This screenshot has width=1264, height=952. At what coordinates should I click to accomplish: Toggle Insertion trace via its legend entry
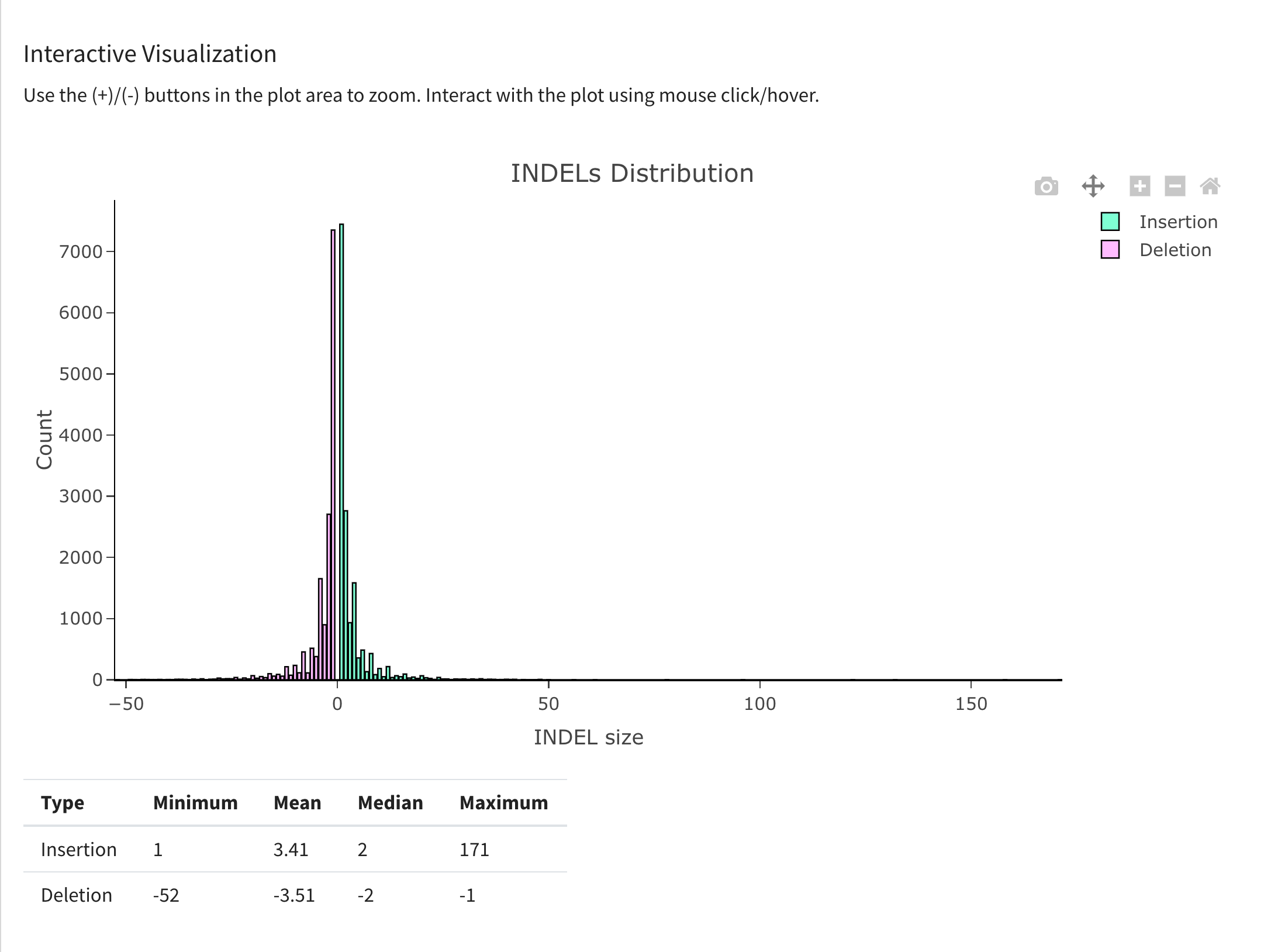(1177, 222)
